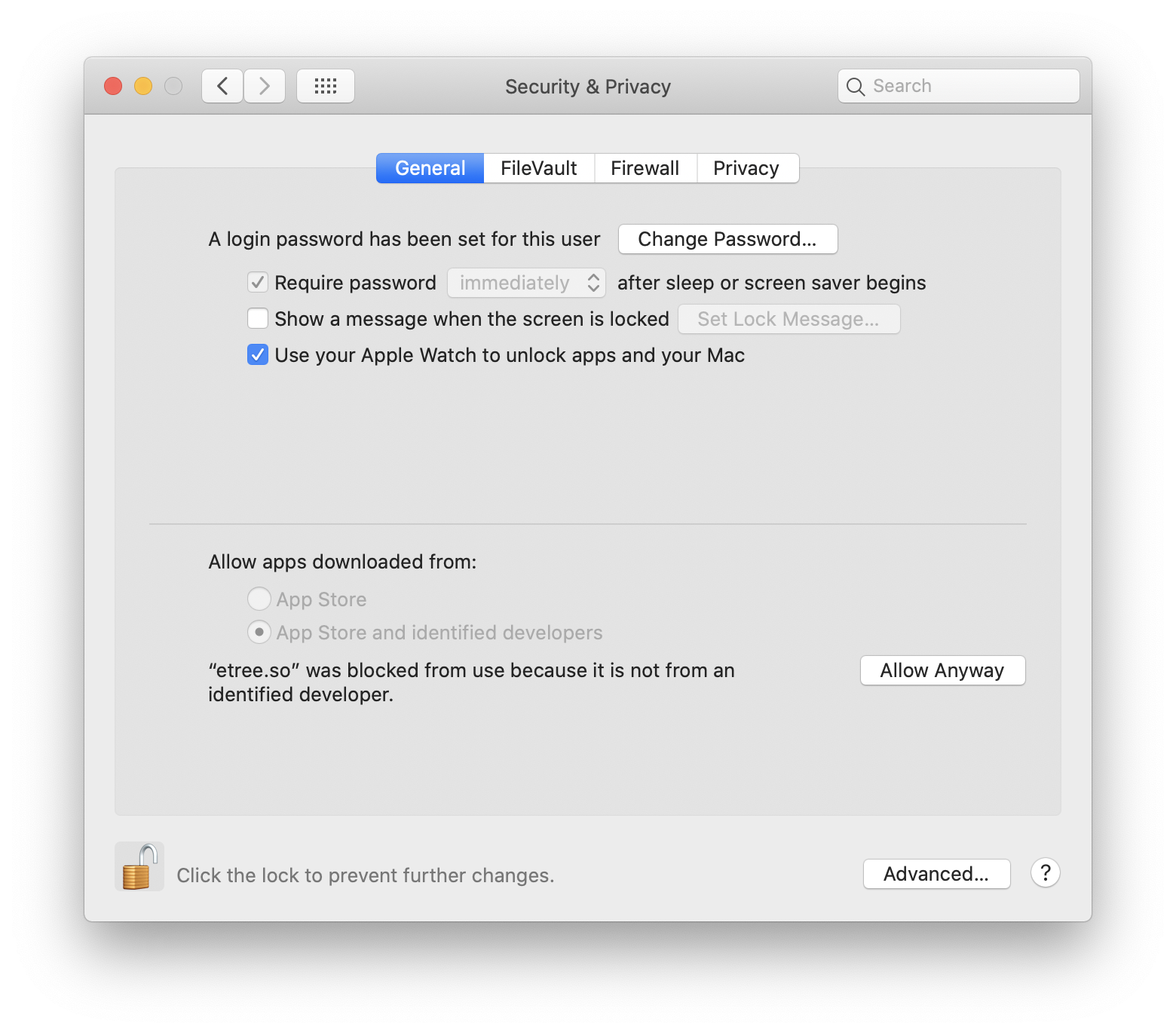Viewport: 1176px width, 1033px height.
Task: Click the lock to prevent changes text
Action: (365, 875)
